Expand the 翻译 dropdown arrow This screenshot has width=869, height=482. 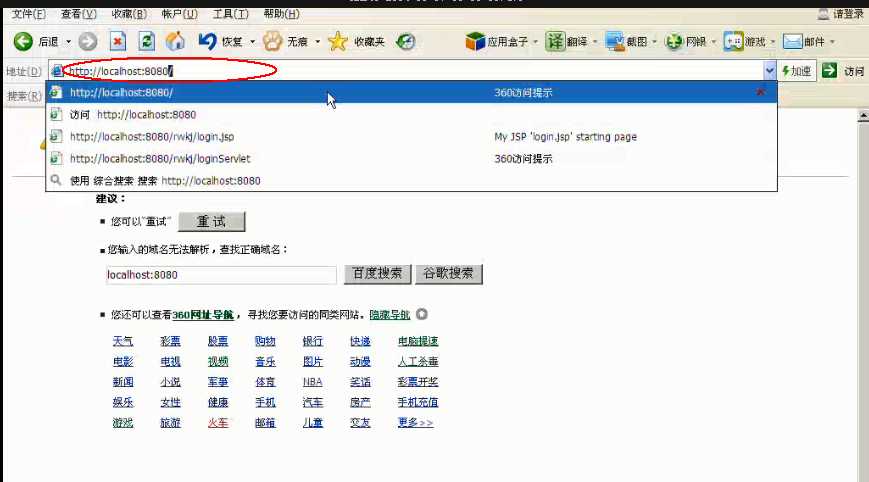[x=595, y=42]
